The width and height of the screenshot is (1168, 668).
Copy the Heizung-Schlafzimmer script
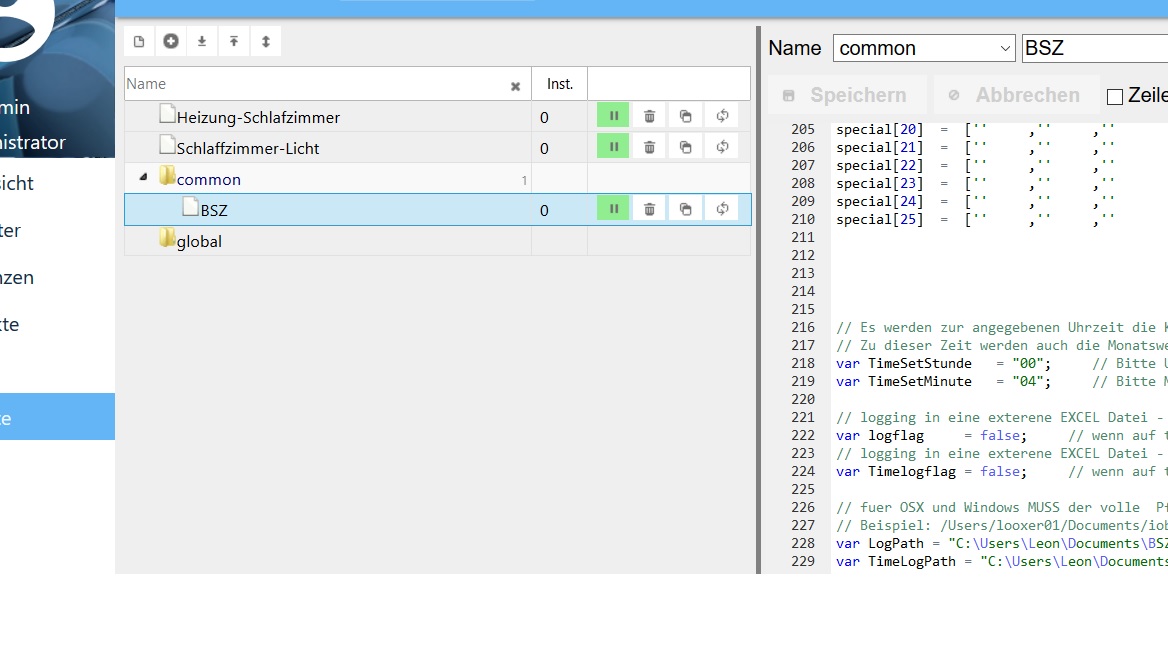pos(686,116)
